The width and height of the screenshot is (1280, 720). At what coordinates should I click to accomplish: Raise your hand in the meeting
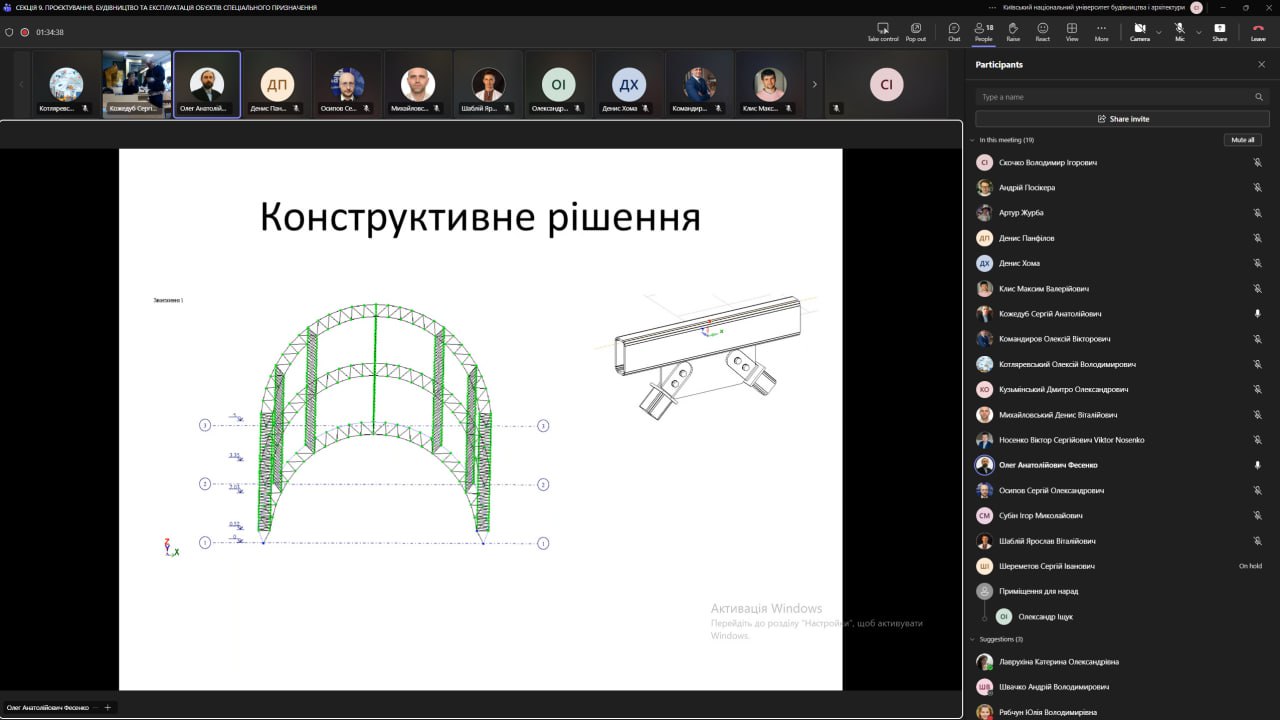pyautogui.click(x=1013, y=29)
